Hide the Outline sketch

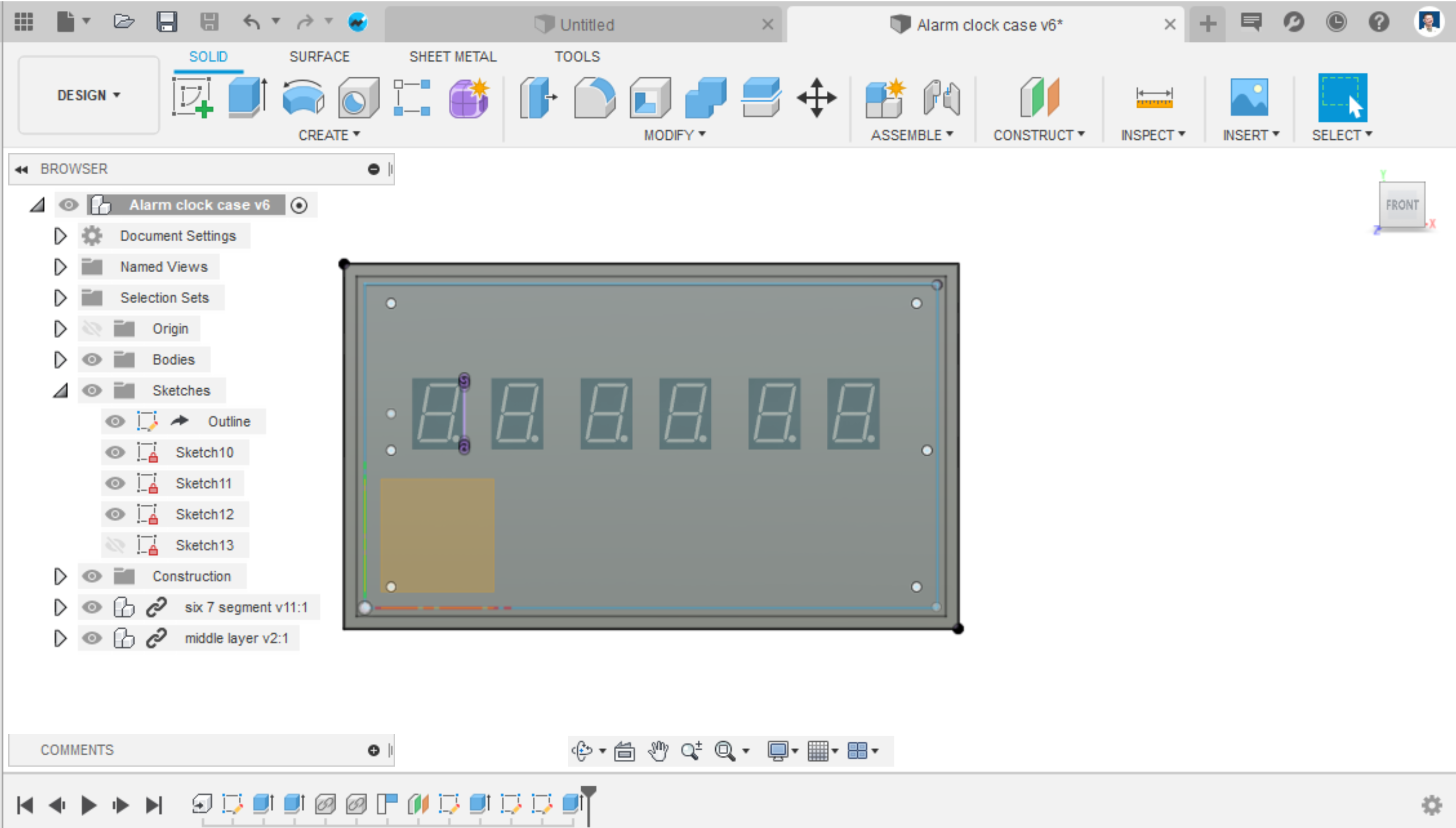click(116, 421)
